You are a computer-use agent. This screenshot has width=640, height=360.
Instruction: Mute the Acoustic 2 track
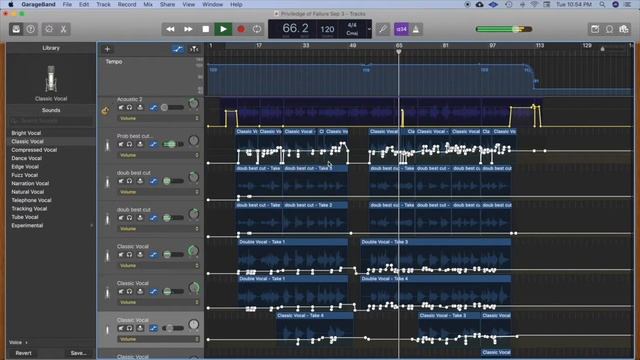click(121, 107)
